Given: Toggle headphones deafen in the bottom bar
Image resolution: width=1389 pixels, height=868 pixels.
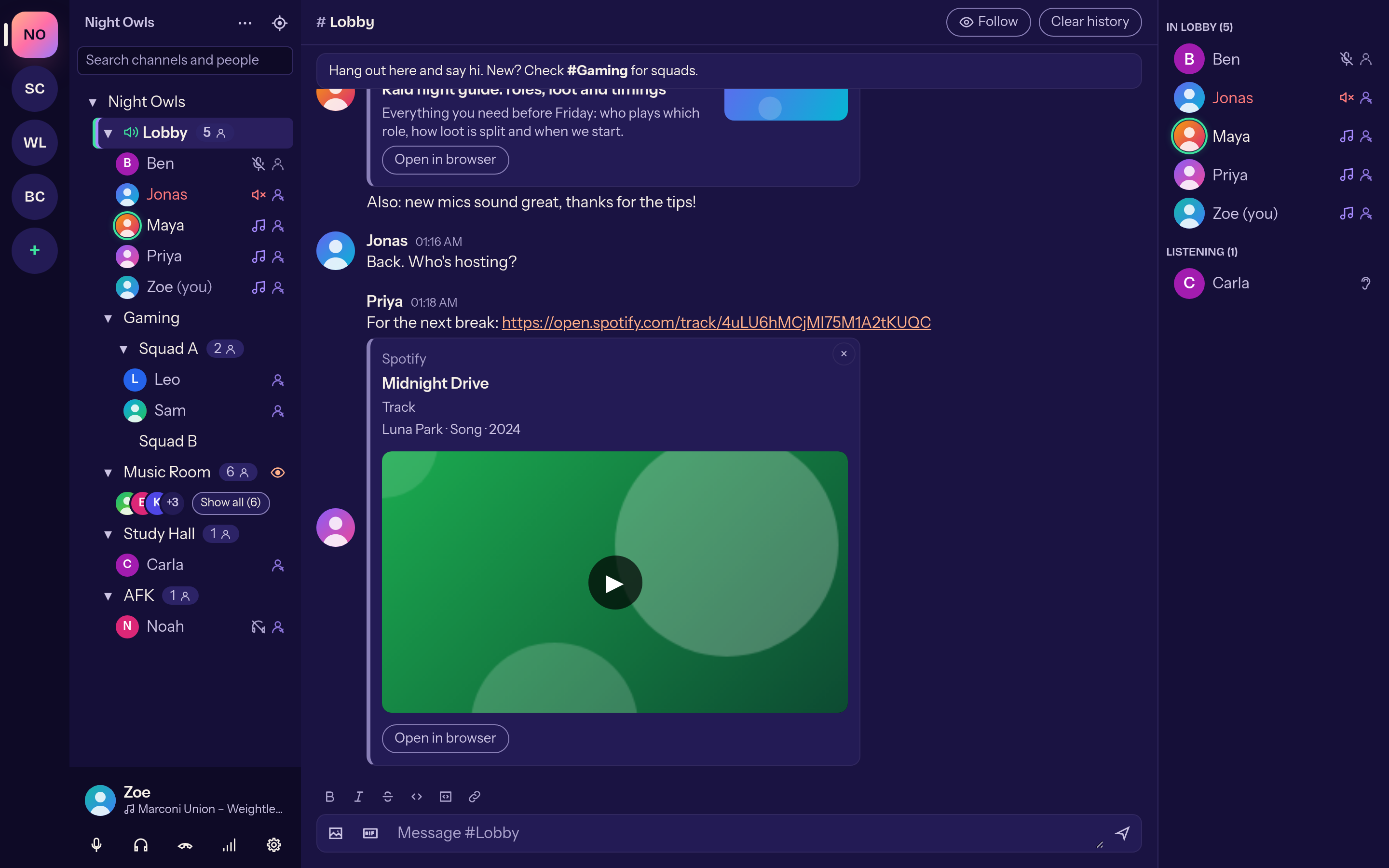Looking at the screenshot, I should click(141, 844).
